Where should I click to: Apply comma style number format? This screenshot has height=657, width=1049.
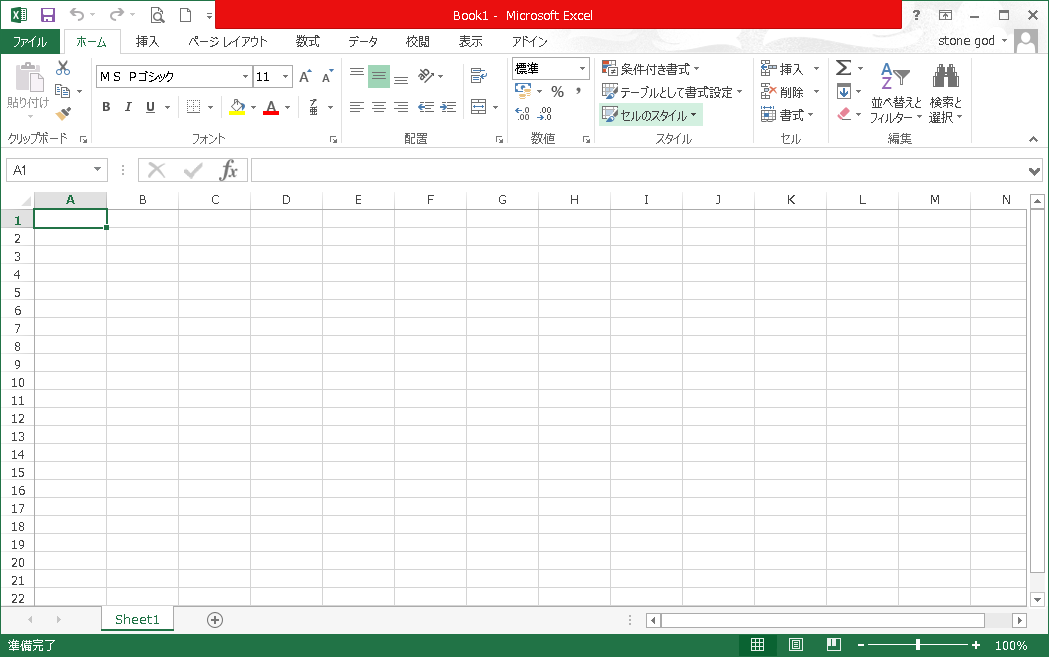[578, 92]
